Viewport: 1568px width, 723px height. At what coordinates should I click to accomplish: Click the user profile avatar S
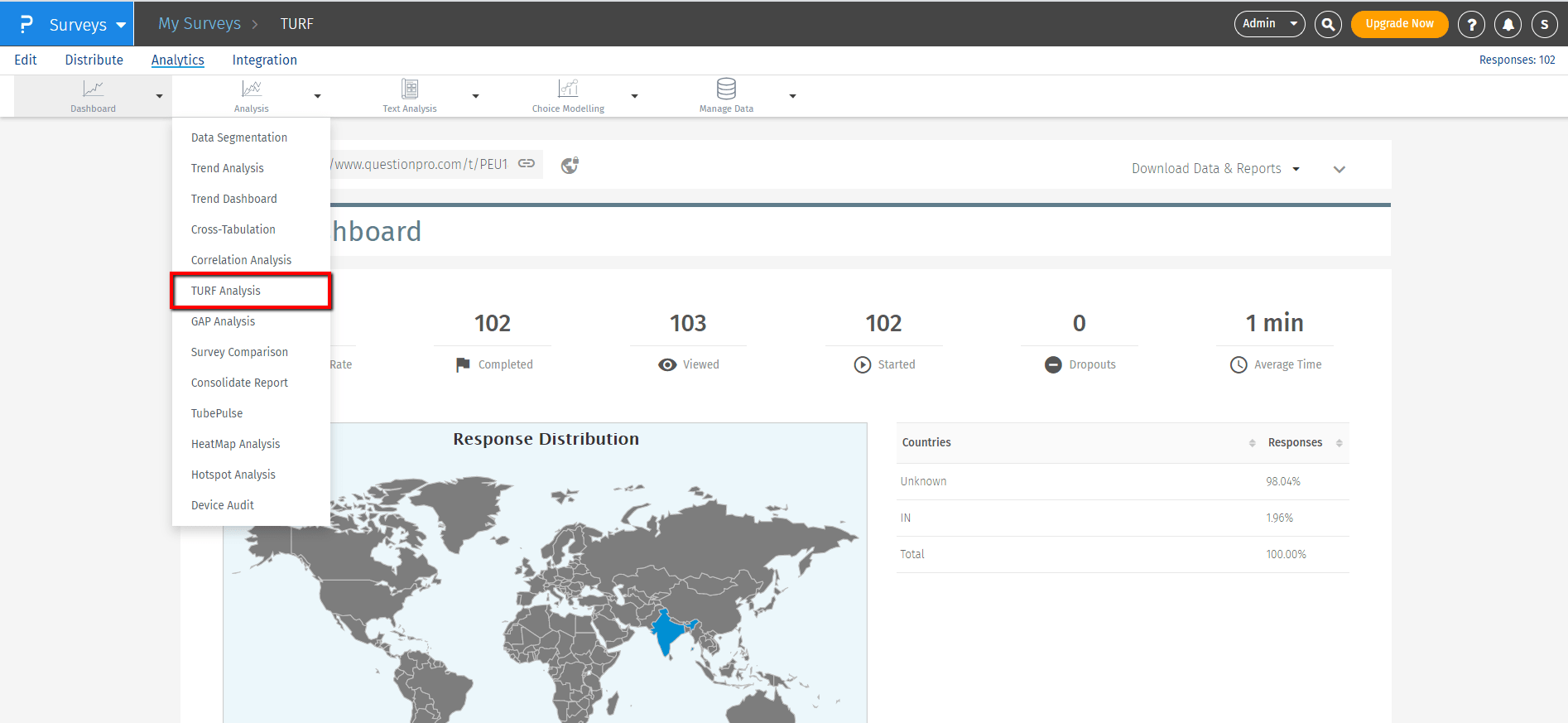[x=1544, y=24]
